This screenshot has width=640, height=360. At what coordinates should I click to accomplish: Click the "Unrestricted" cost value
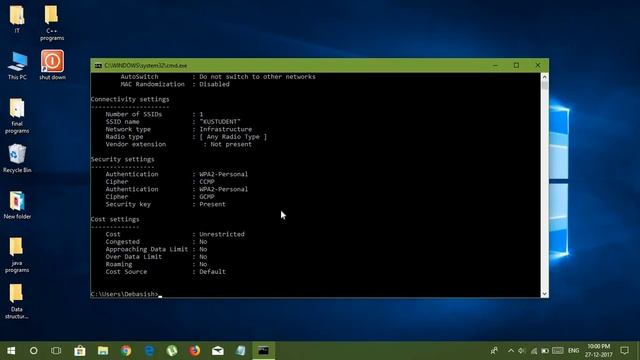(x=222, y=234)
